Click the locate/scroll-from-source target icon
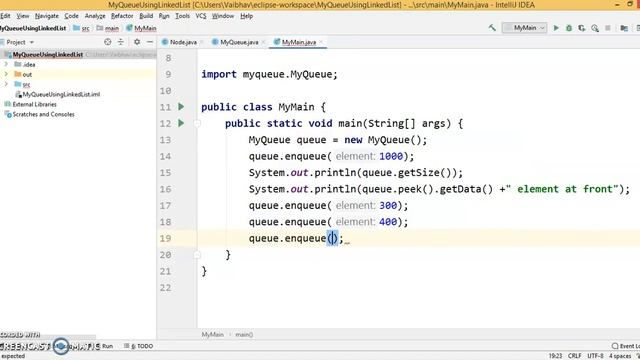 pyautogui.click(x=108, y=42)
